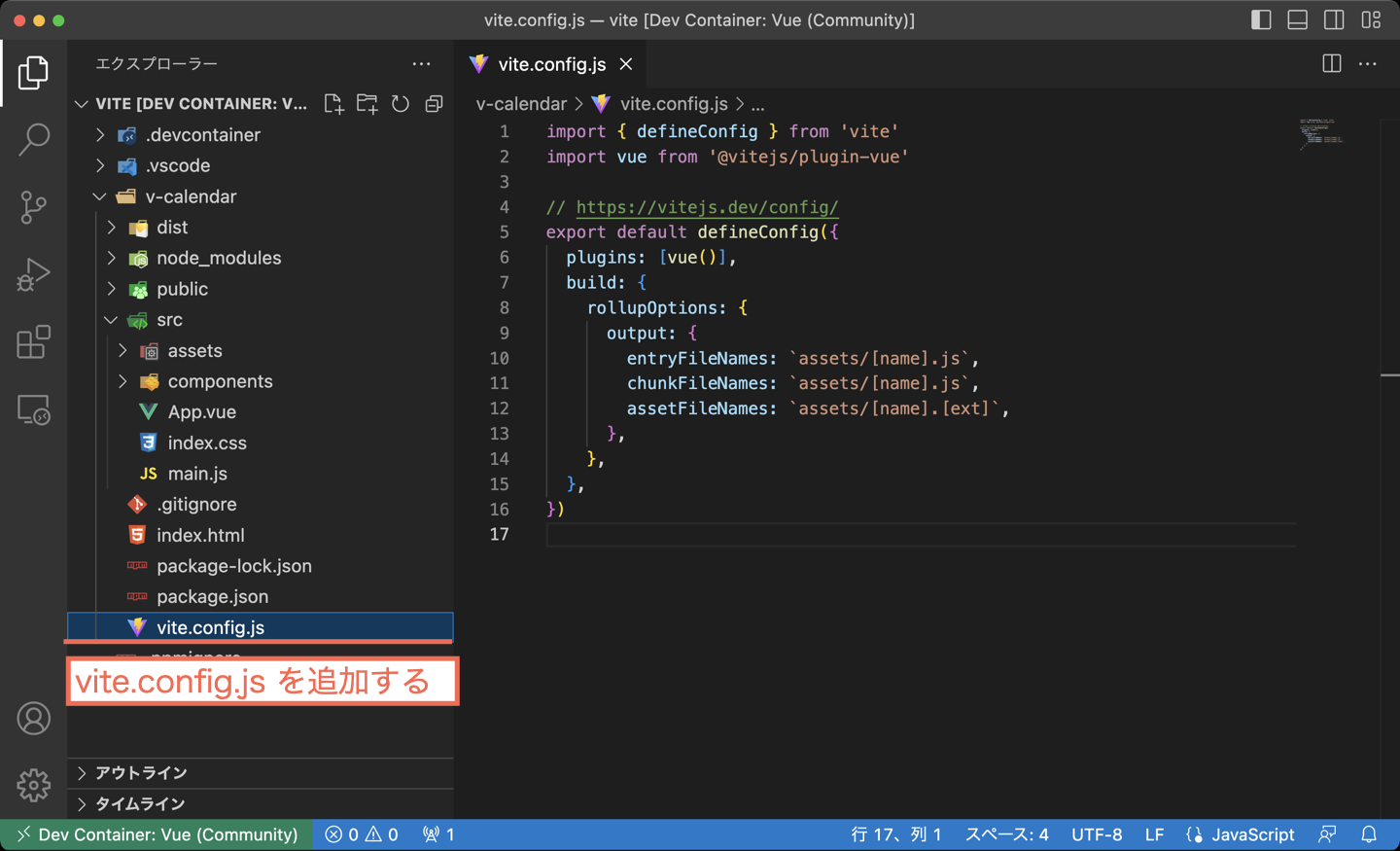This screenshot has height=851, width=1400.
Task: Click v-calendar in the breadcrumb
Action: pos(521,104)
